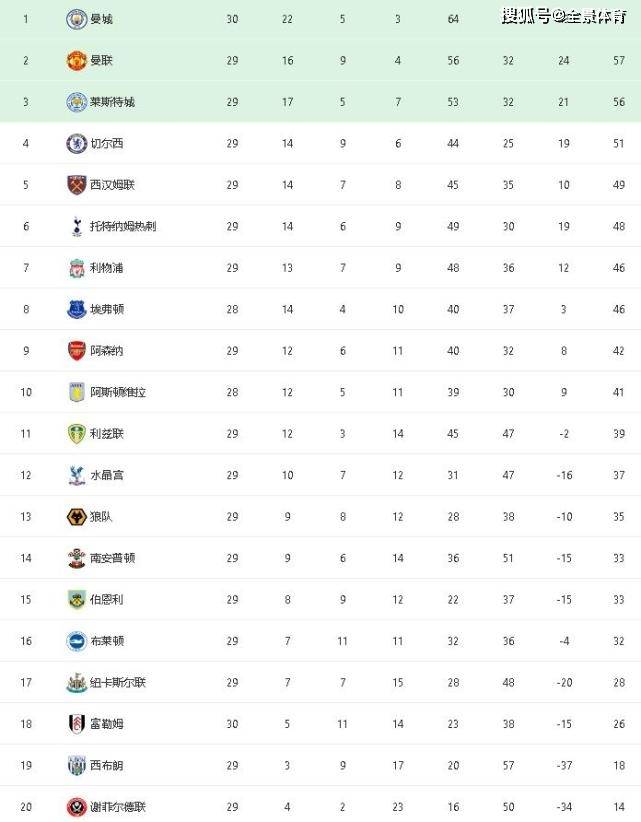This screenshot has width=641, height=822.
Task: Click the Liverpool club crest
Action: 77,268
